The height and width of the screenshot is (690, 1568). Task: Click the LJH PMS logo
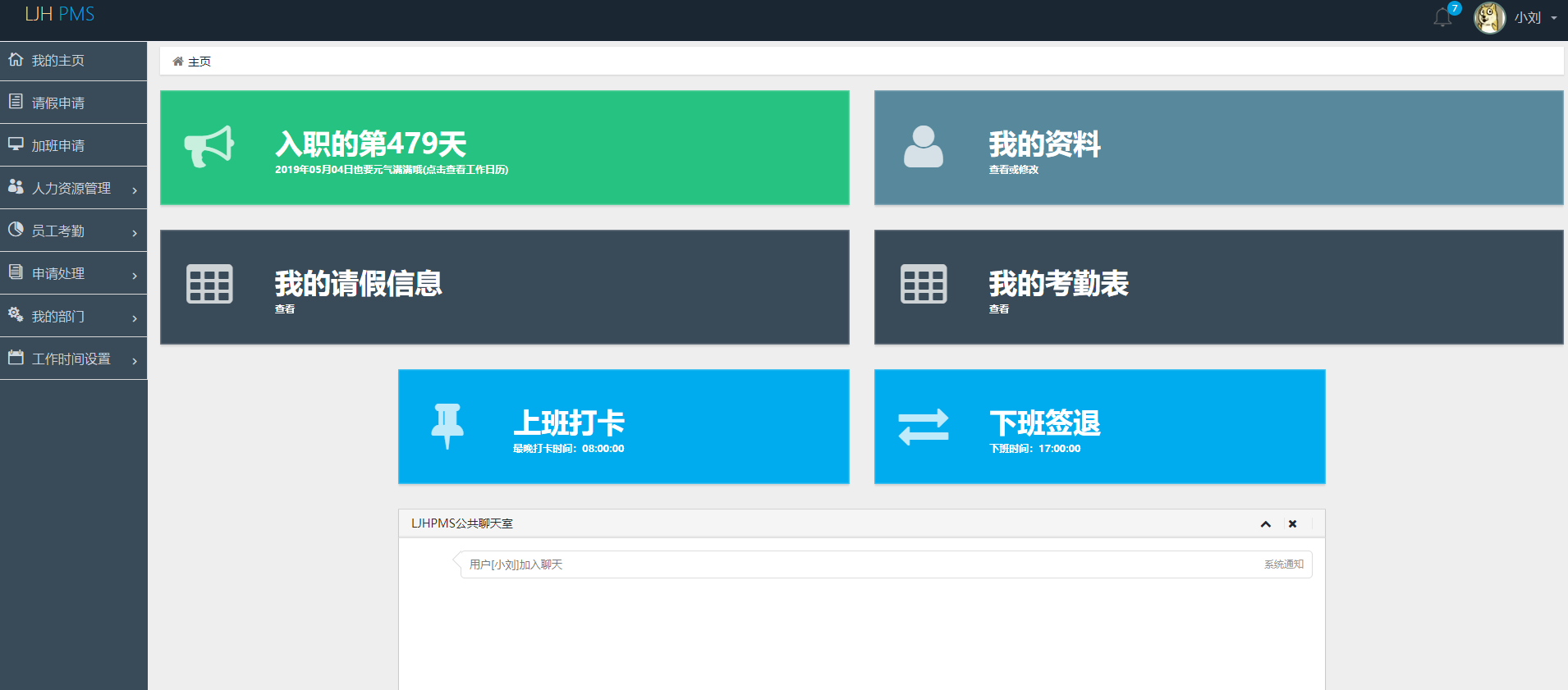point(60,14)
